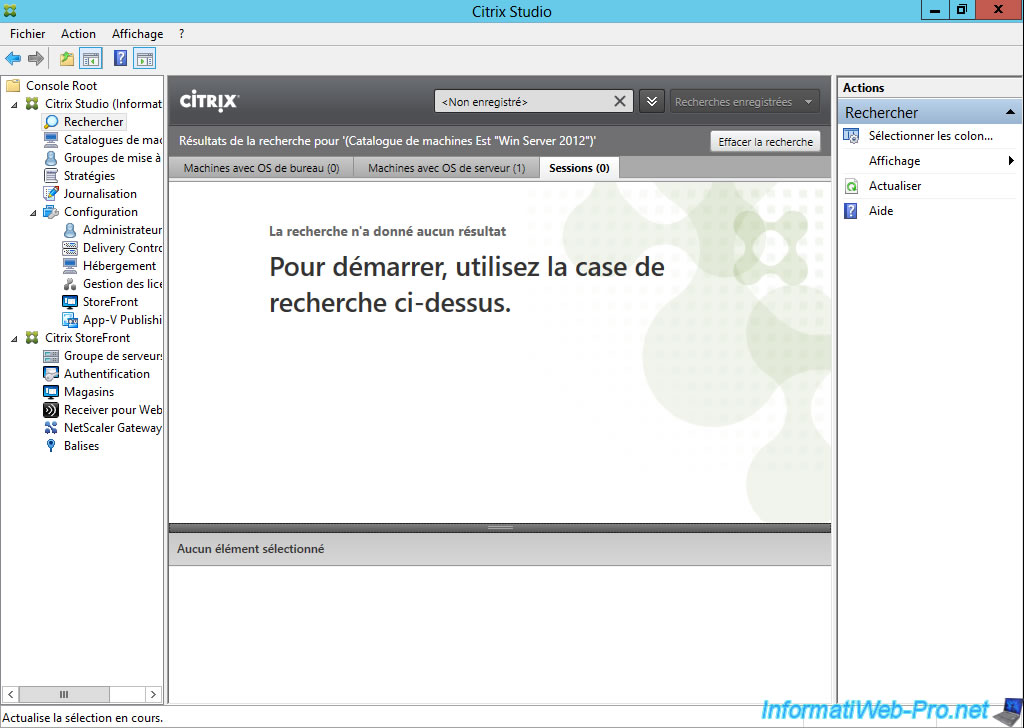Viewport: 1024px width, 728px height.
Task: Toggle the Show/Hide Action Pane icon
Action: pos(144,59)
